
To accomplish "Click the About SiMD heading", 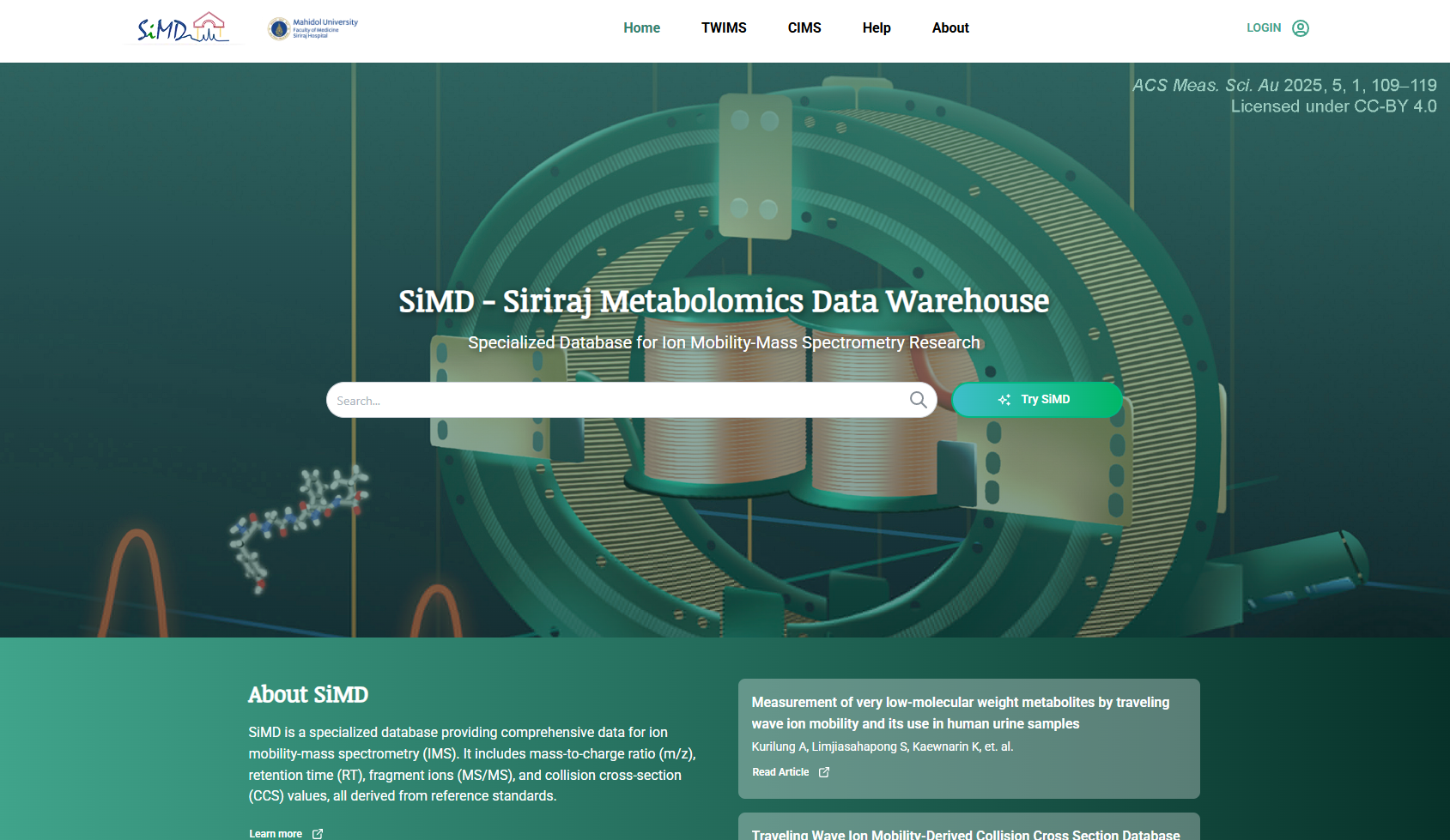I will [x=308, y=694].
